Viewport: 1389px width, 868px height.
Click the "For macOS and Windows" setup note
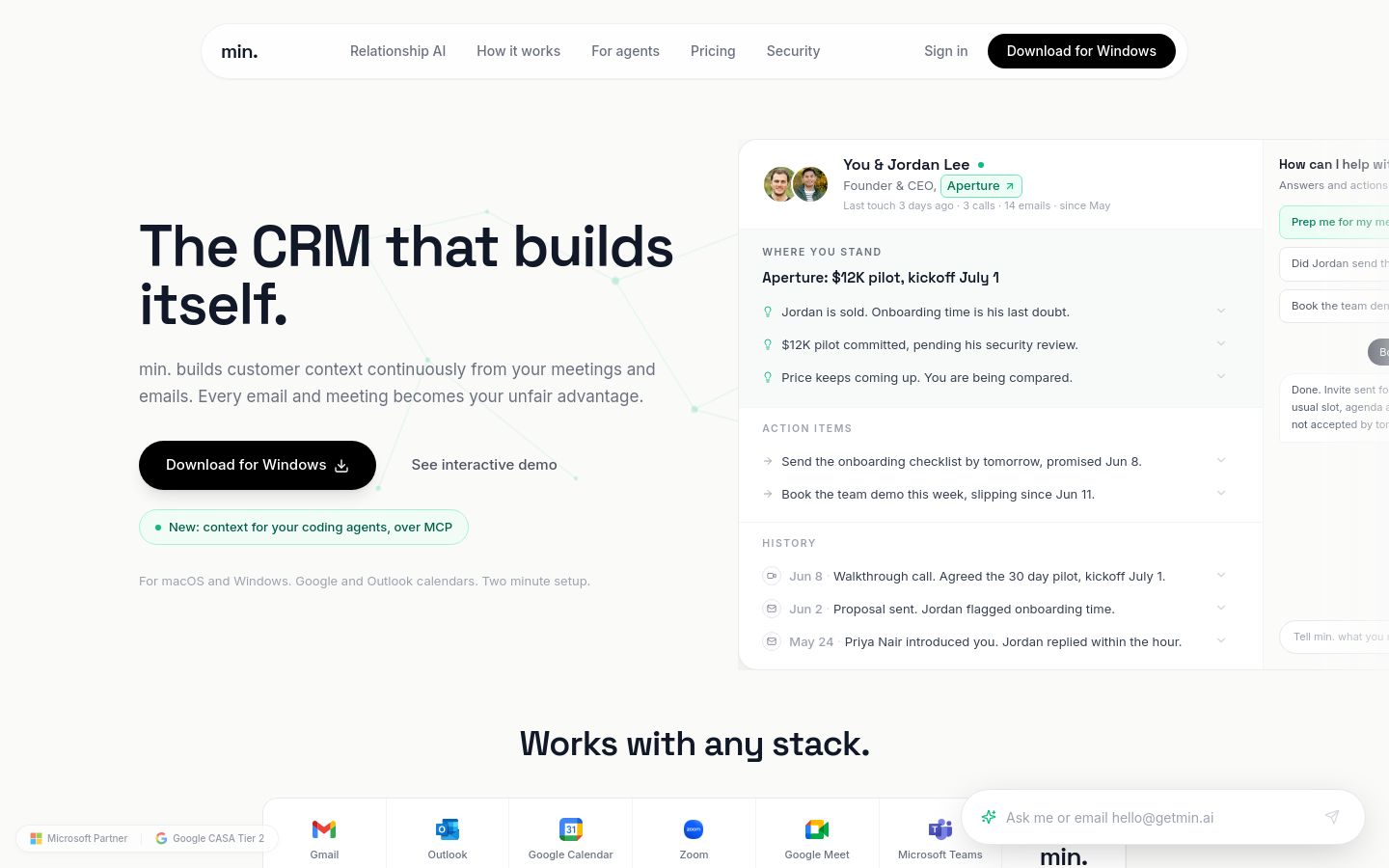(x=365, y=581)
